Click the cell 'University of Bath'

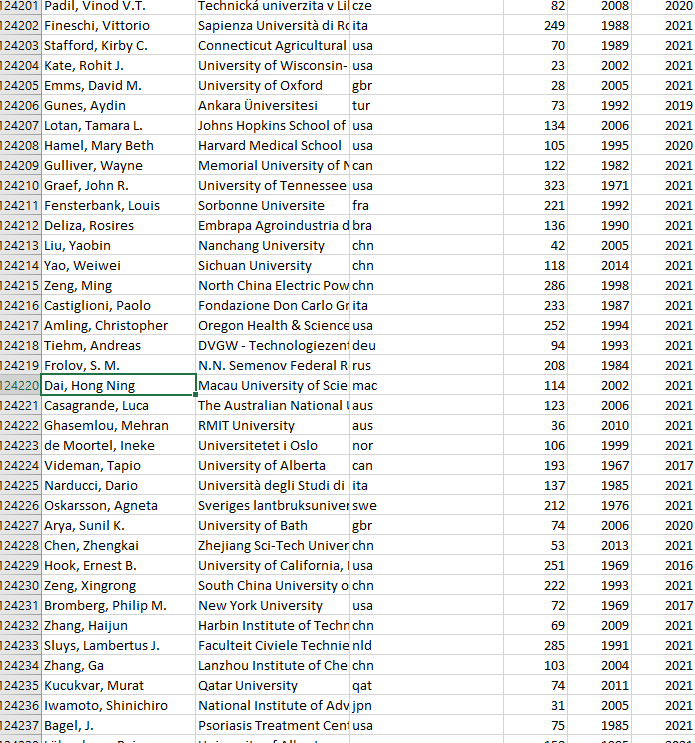pos(272,526)
